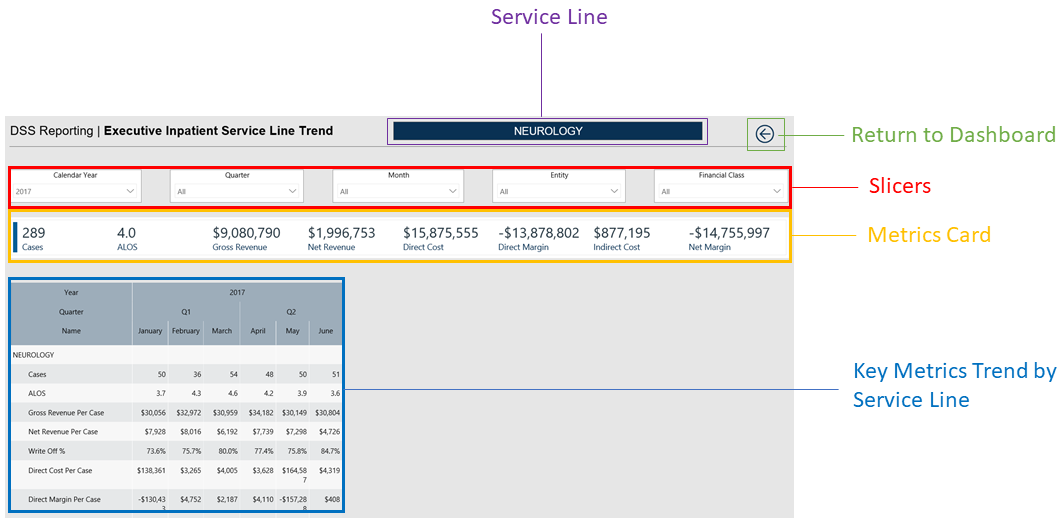This screenshot has height=520, width=1062.
Task: Select the Net Revenue Per Case row
Action: coord(176,431)
